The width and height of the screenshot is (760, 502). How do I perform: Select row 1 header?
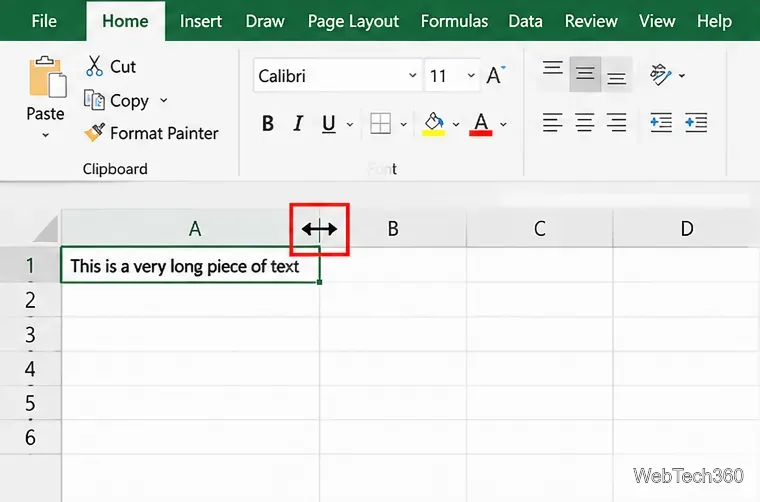(x=30, y=265)
